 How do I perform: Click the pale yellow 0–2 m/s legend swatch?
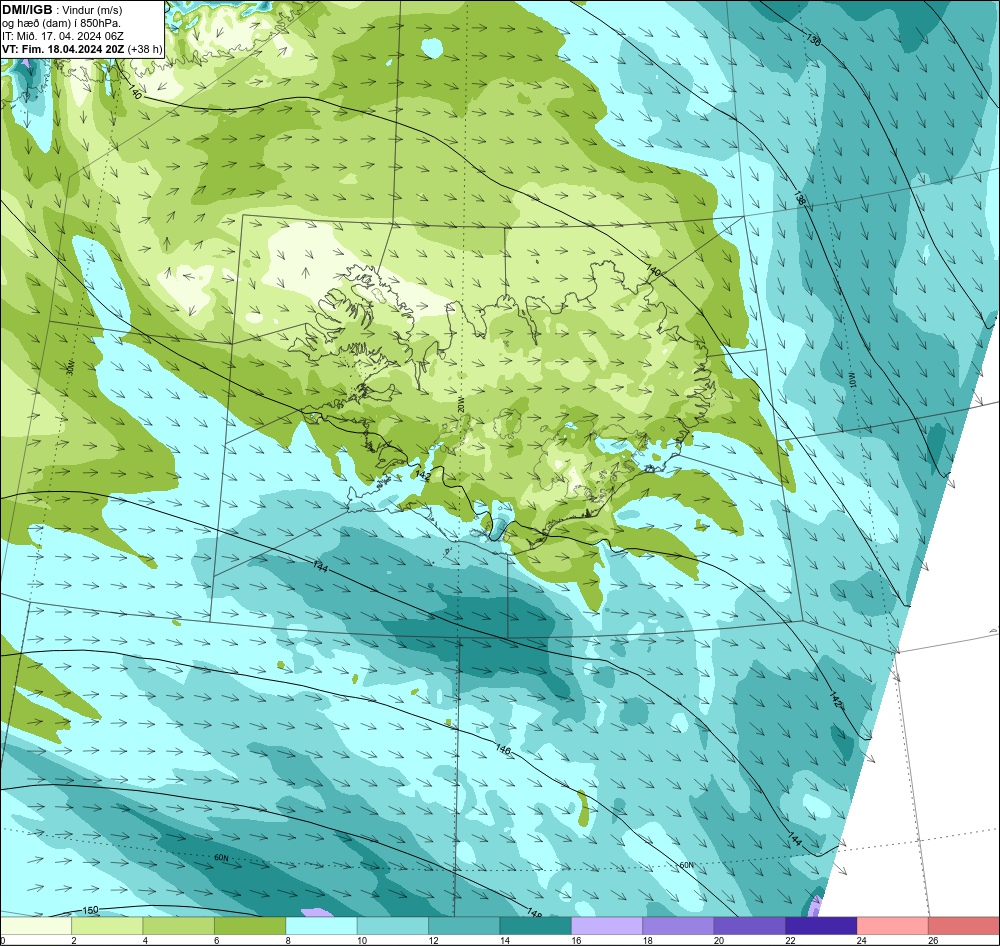tap(36, 926)
